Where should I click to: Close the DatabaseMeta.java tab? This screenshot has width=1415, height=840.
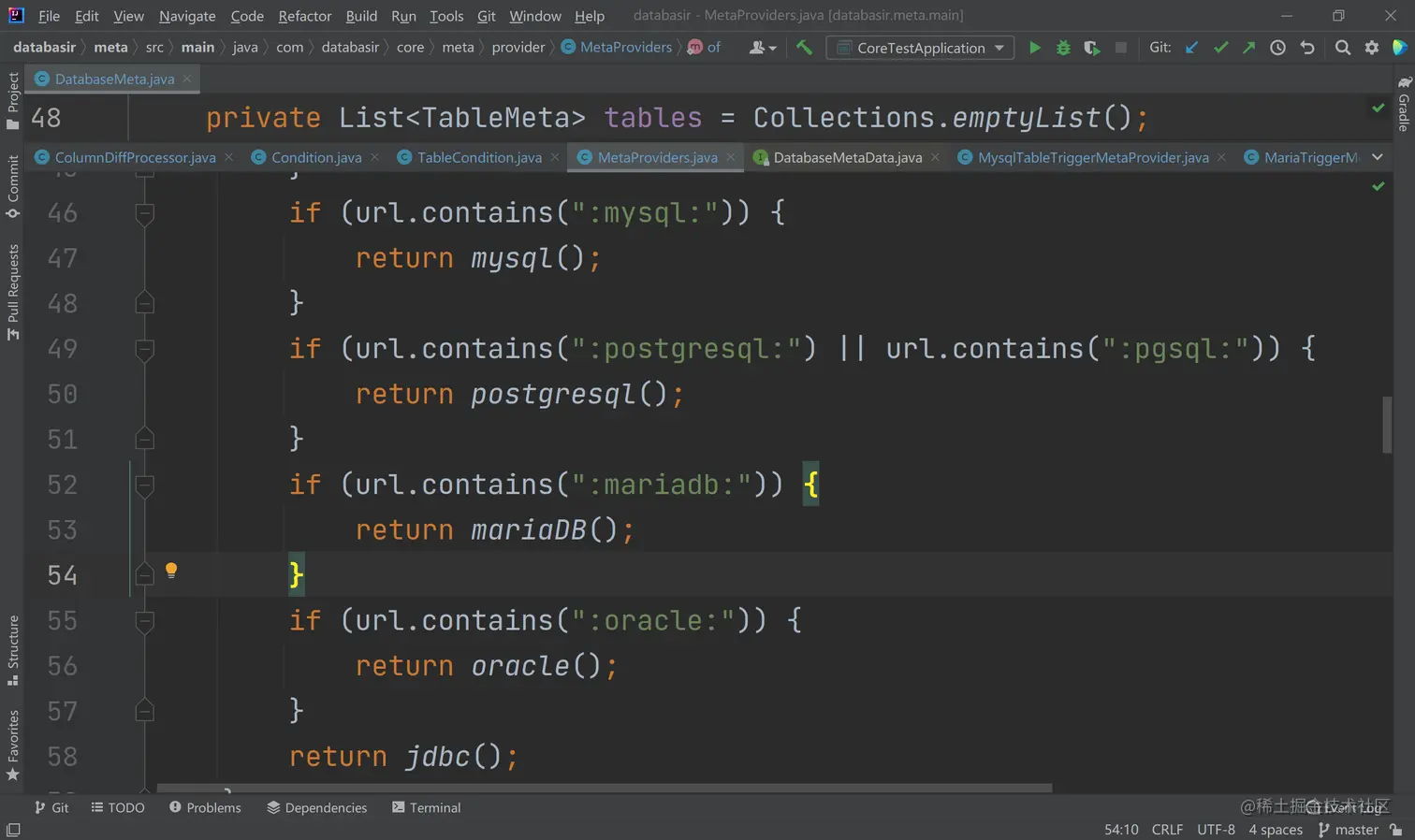[x=187, y=79]
